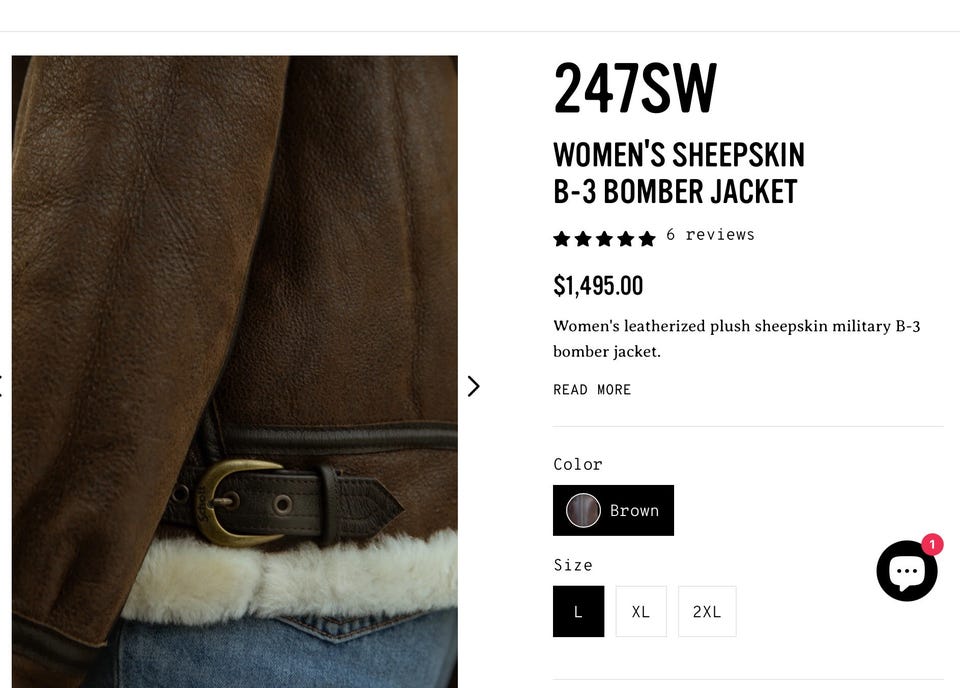Screen dimensions: 960x688
Task: Select size L option
Action: [579, 611]
